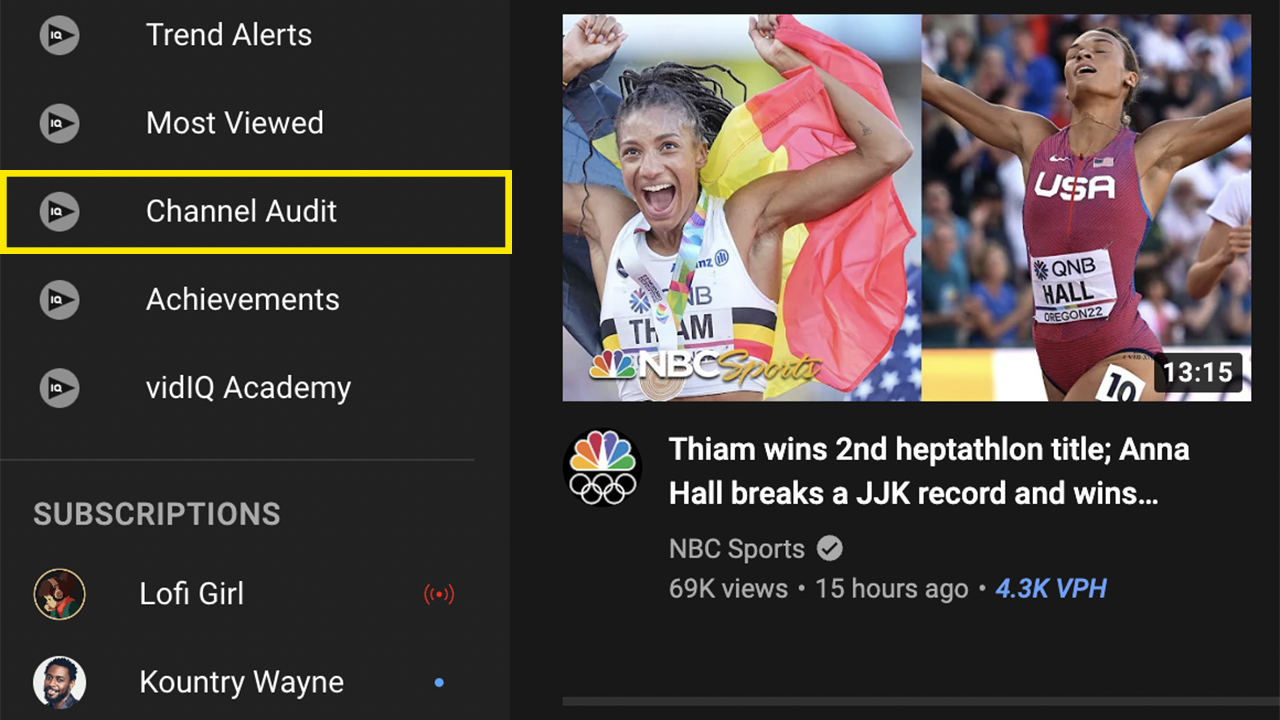
Task: Open the Thiam wins 2nd heptatlon title video link
Action: [928, 471]
